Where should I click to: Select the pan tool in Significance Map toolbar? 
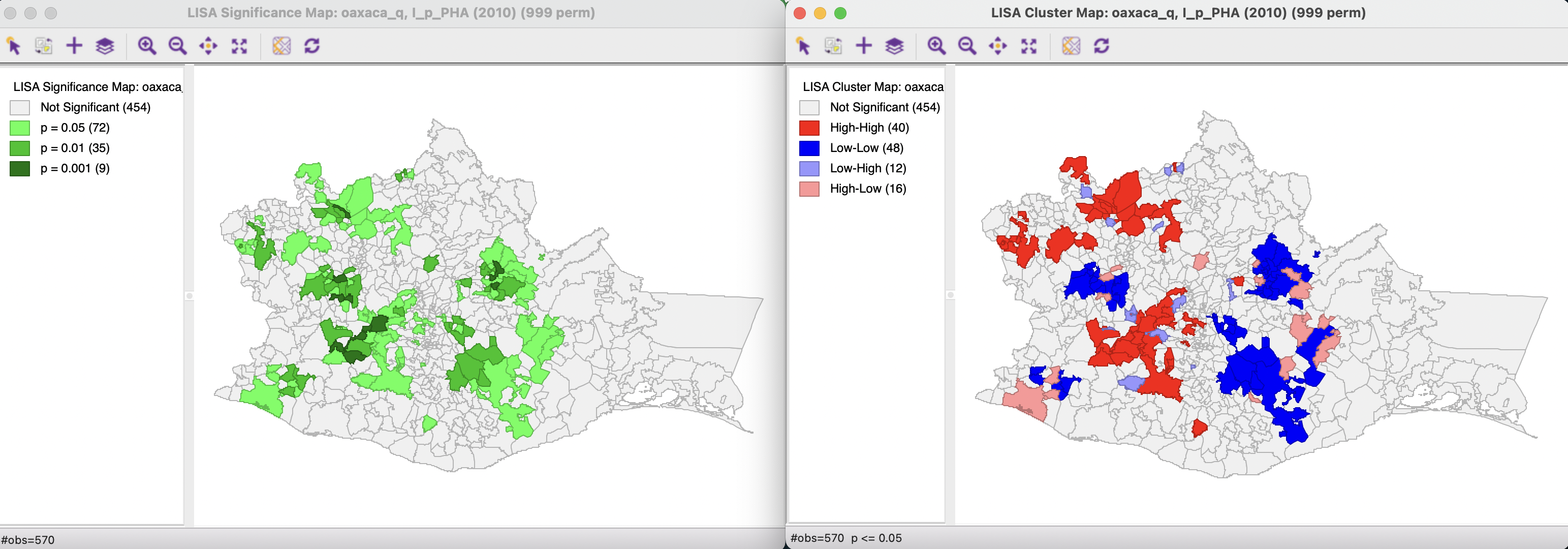pyautogui.click(x=208, y=46)
